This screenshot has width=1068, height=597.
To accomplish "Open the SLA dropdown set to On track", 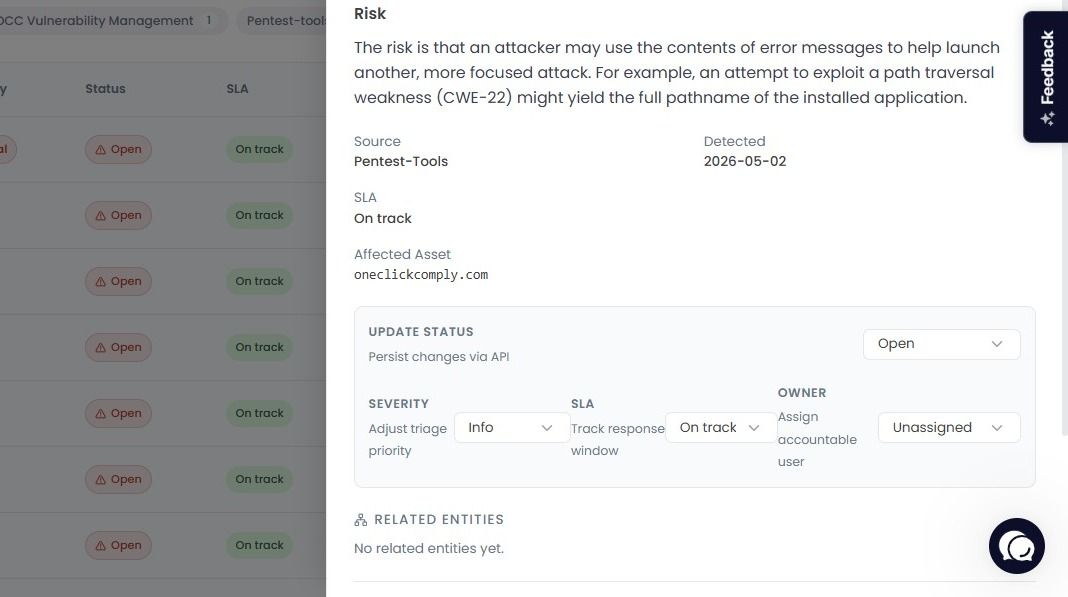I will 721,428.
